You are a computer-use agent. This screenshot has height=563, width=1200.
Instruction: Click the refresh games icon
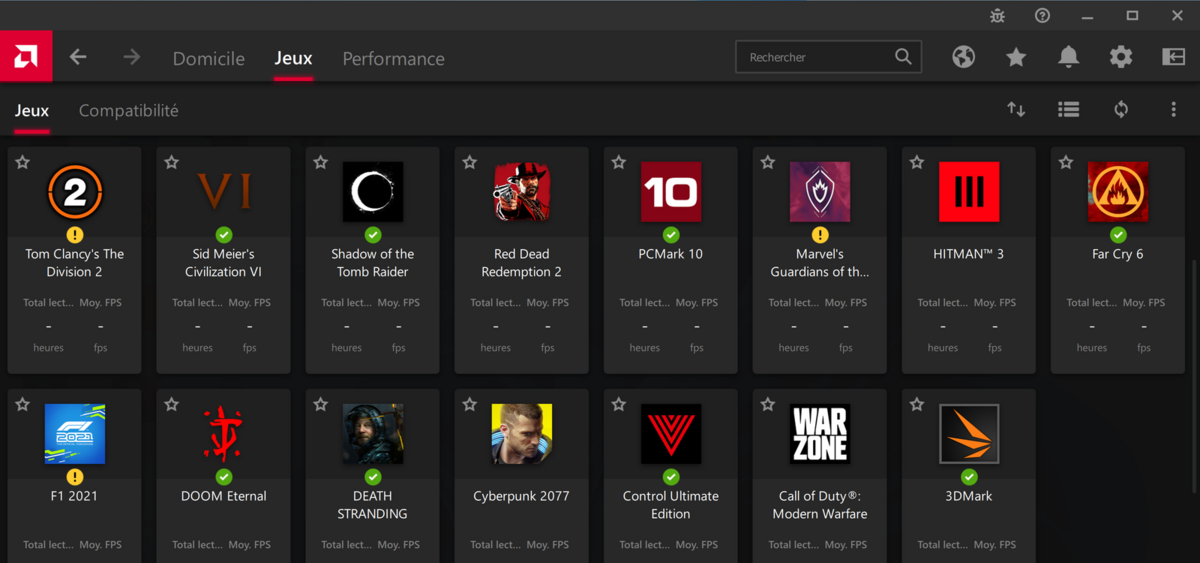[x=1121, y=110]
